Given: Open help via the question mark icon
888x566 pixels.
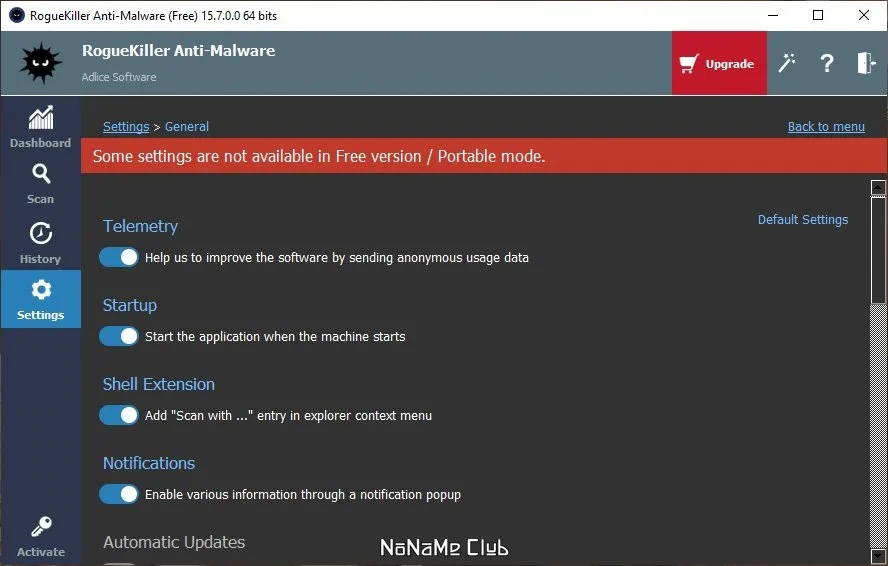Looking at the screenshot, I should click(827, 63).
